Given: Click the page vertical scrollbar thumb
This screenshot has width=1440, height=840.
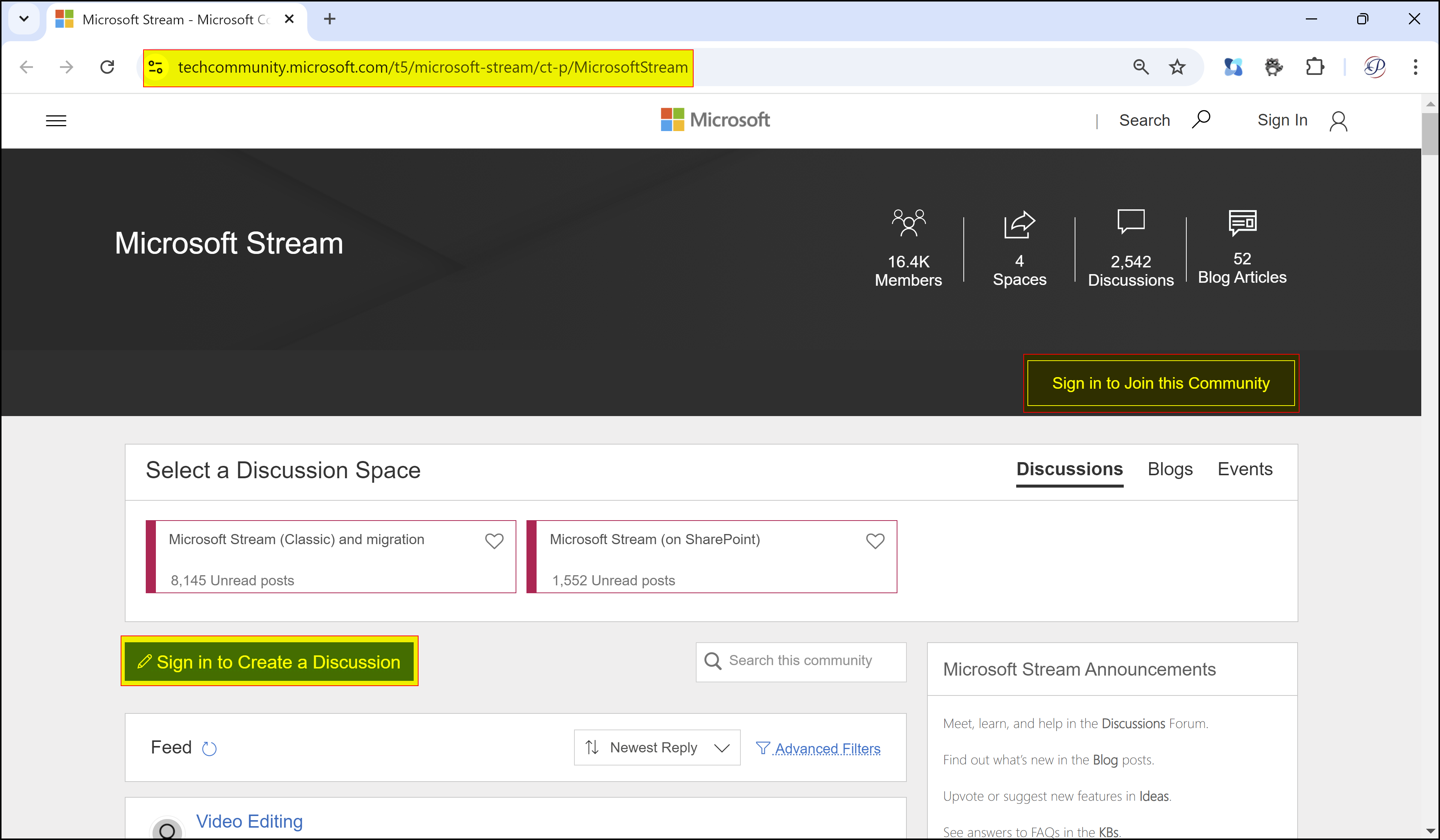Looking at the screenshot, I should [1430, 134].
